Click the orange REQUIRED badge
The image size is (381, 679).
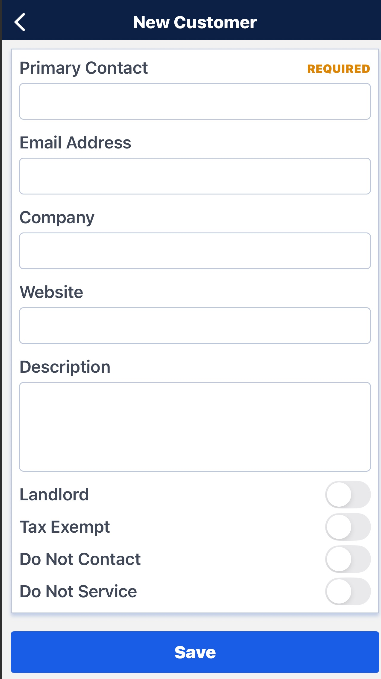339,69
